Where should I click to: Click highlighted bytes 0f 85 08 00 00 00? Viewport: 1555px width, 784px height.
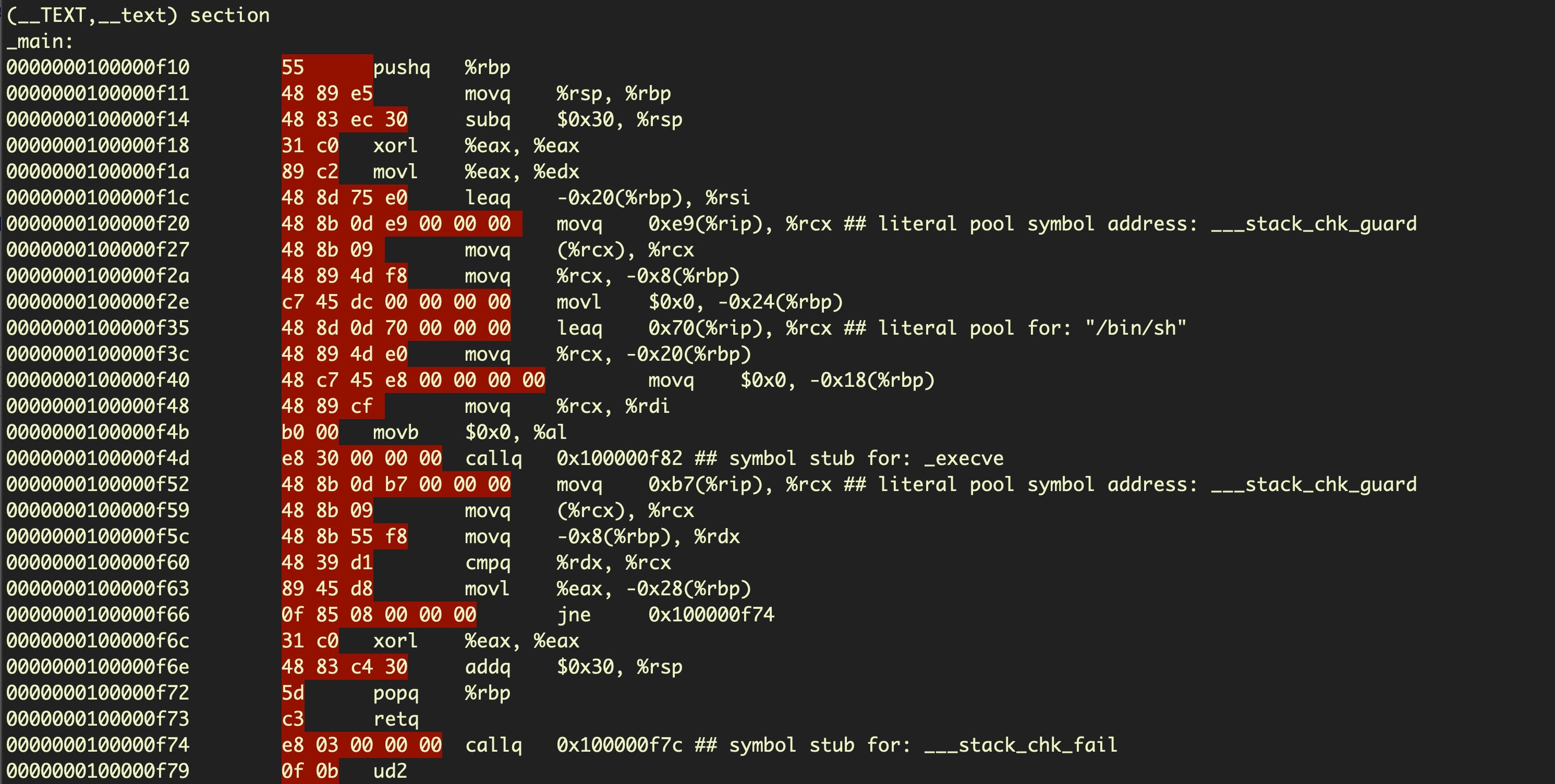coord(379,615)
